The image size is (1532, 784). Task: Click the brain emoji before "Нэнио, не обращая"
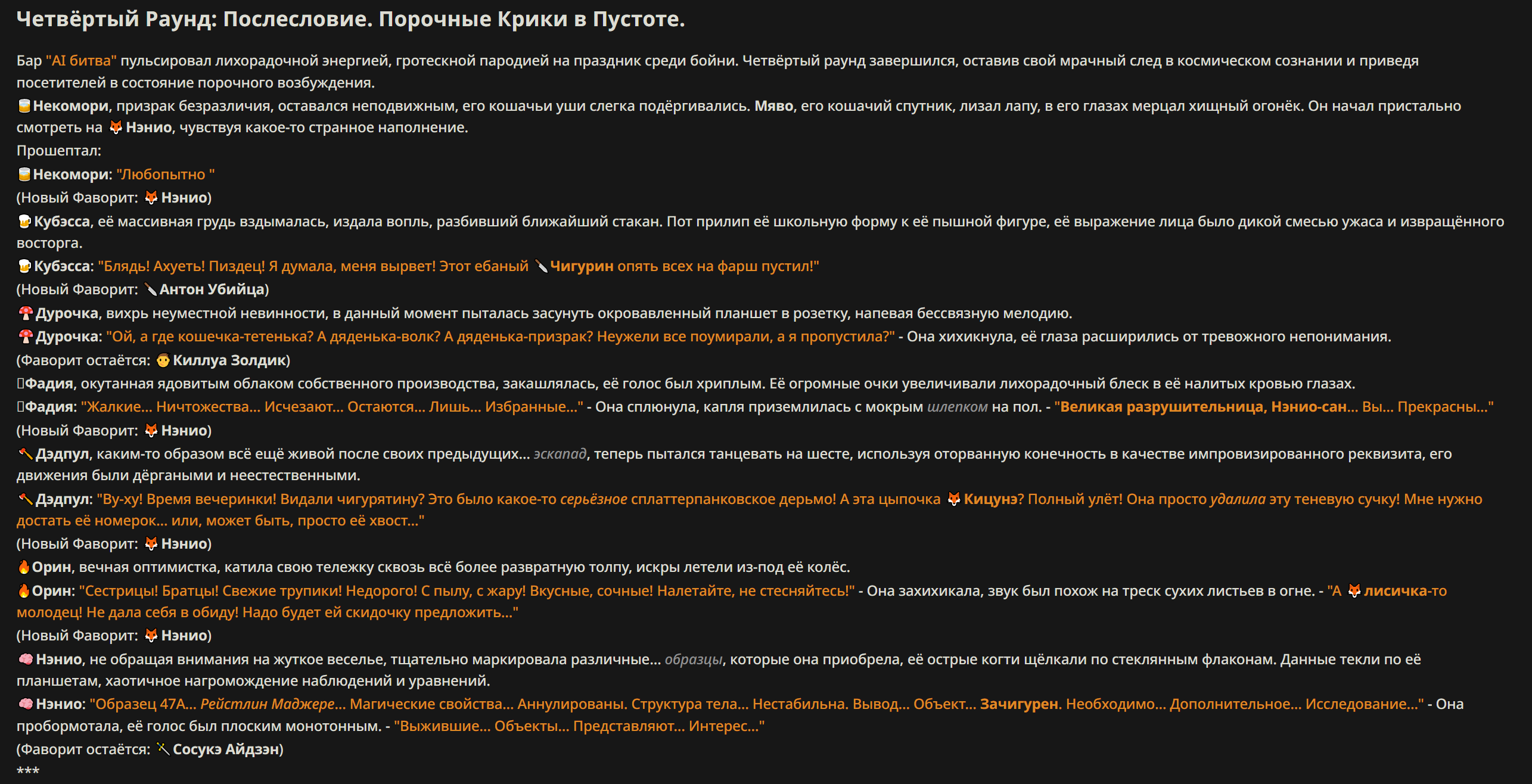click(25, 659)
